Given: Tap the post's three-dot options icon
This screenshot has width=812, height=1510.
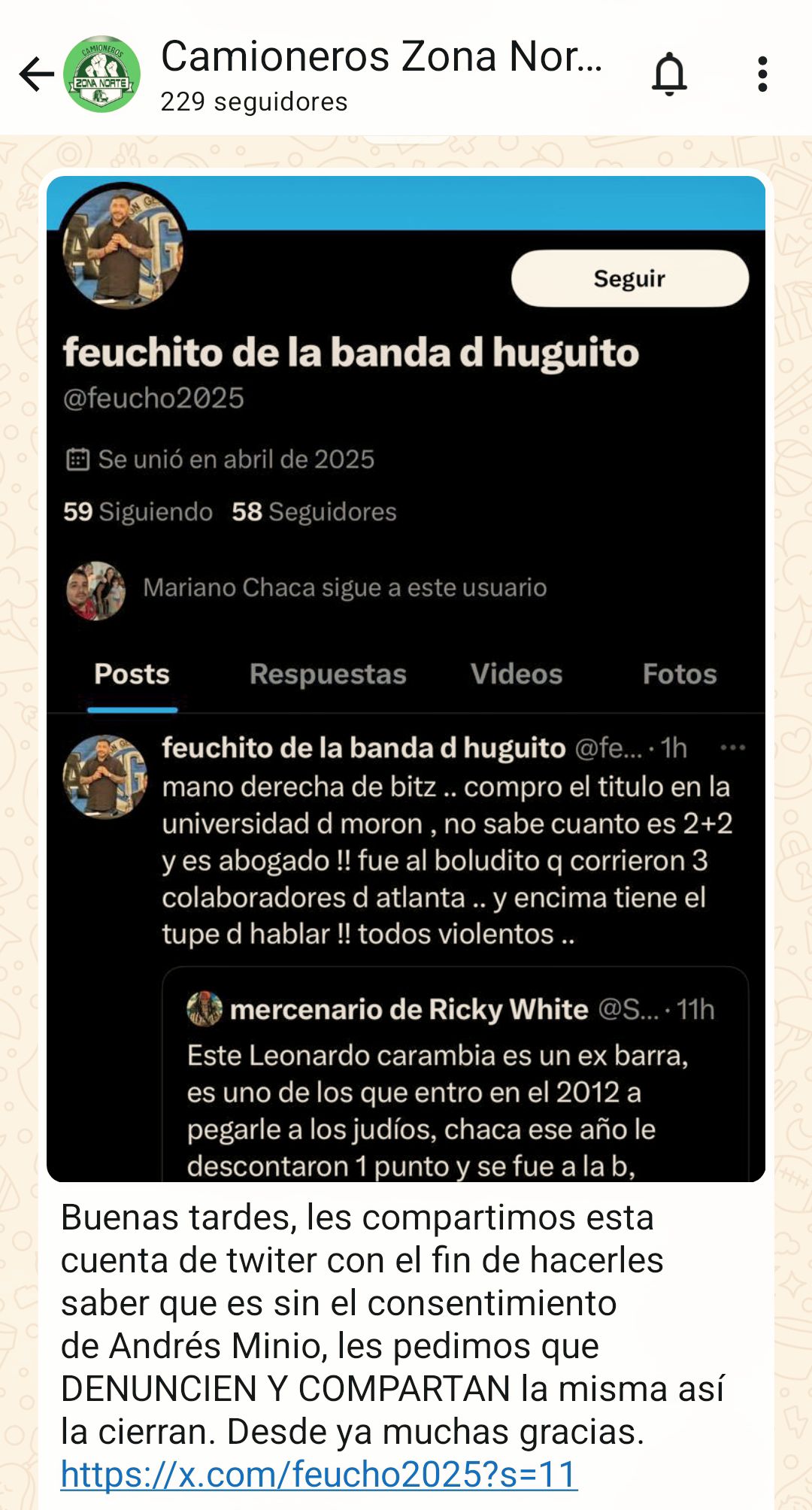Looking at the screenshot, I should click(732, 747).
